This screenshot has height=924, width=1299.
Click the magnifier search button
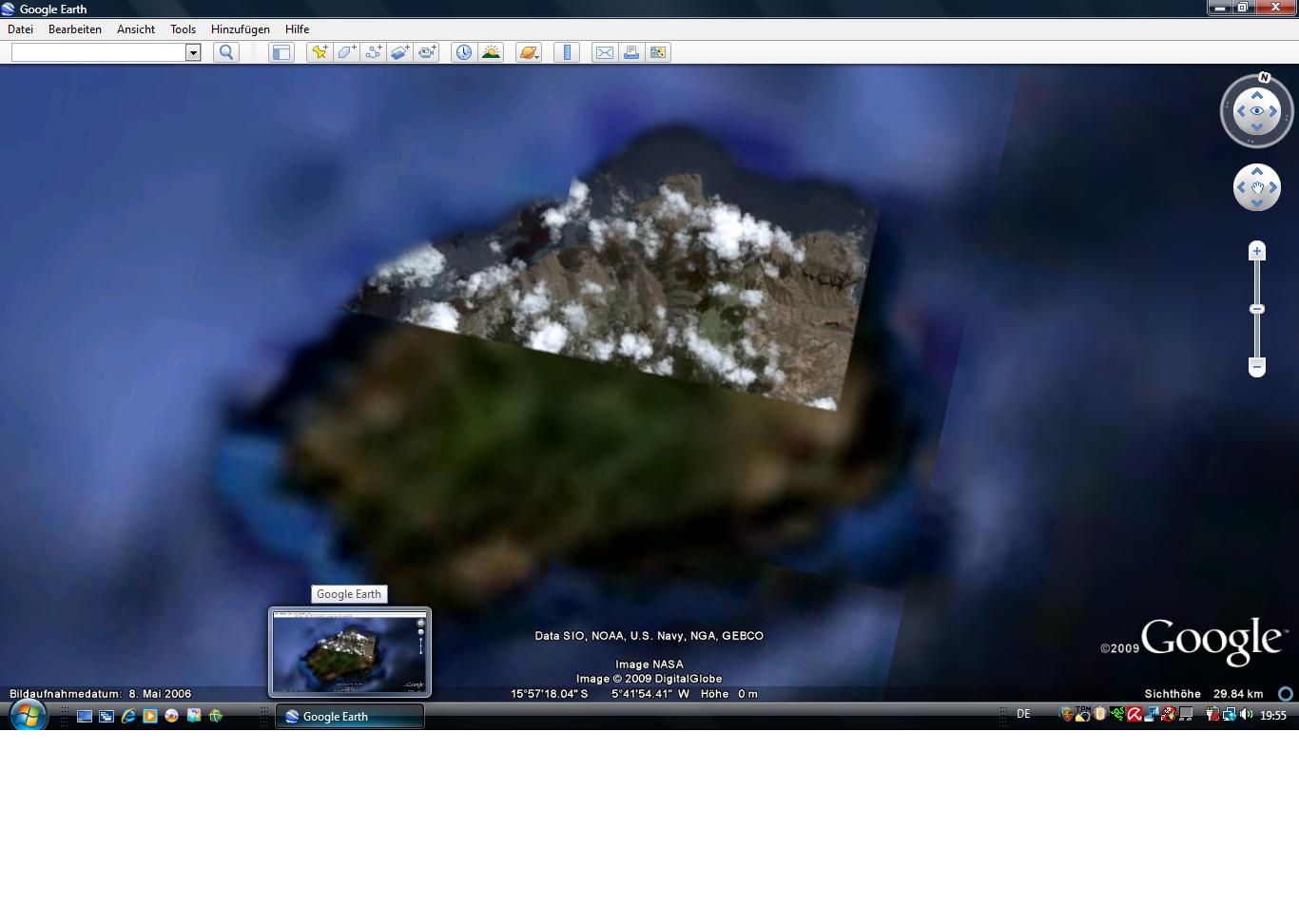226,52
